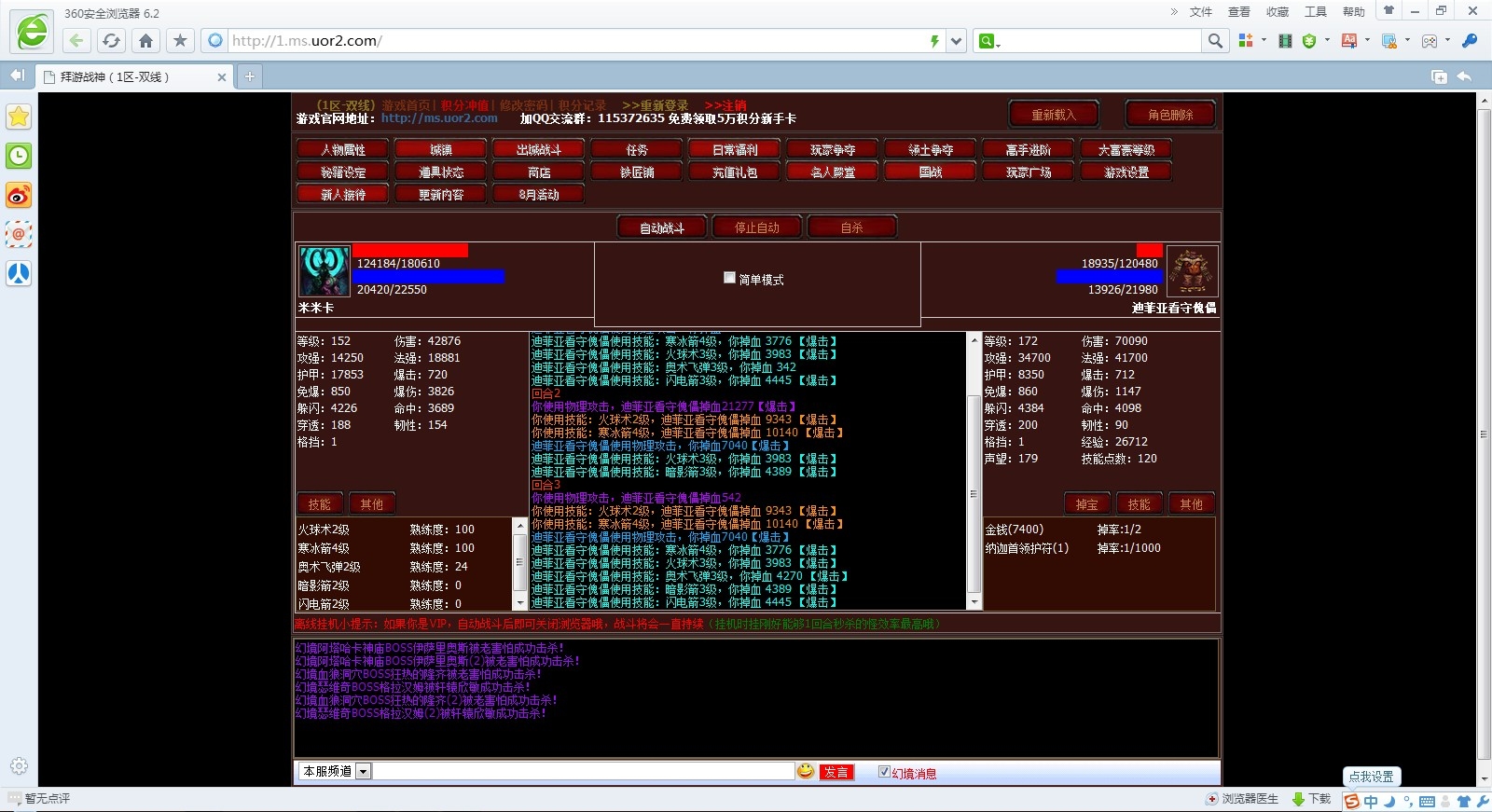Image resolution: width=1492 pixels, height=812 pixels.
Task: Toggle the 简单模式 checkbox
Action: point(730,278)
